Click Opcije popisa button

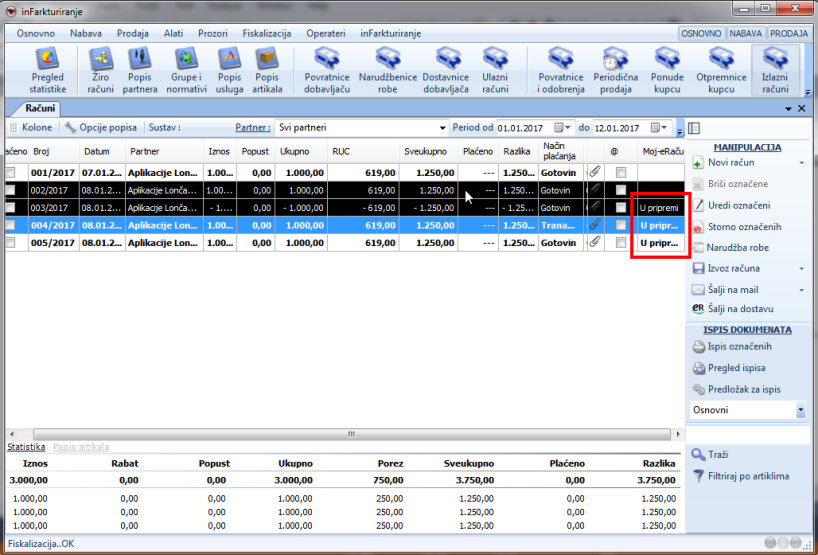(101, 127)
